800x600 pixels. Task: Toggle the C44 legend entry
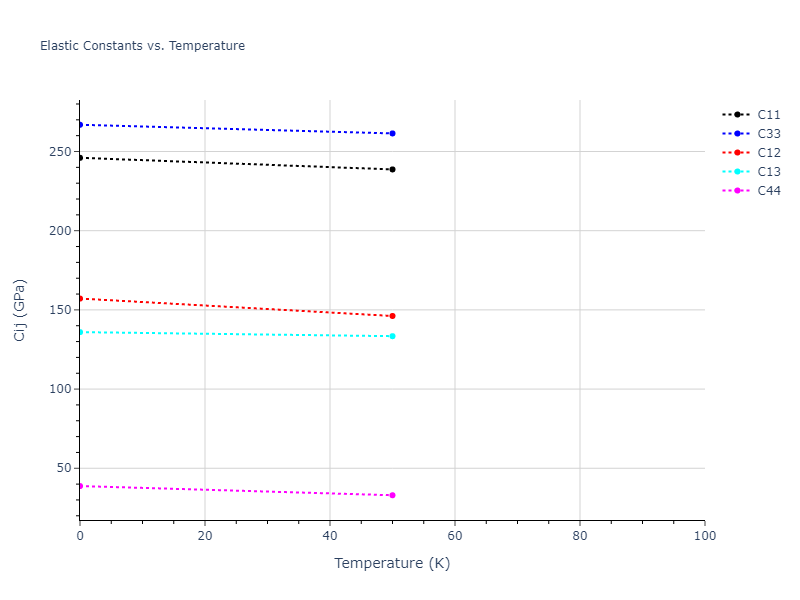click(x=768, y=191)
